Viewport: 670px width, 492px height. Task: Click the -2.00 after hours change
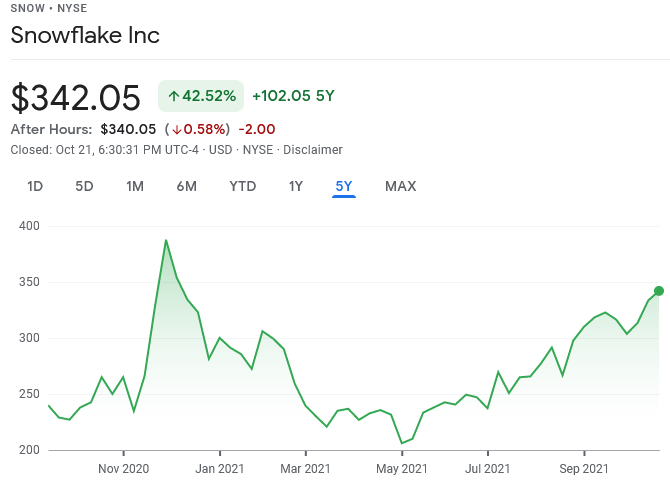click(x=257, y=129)
